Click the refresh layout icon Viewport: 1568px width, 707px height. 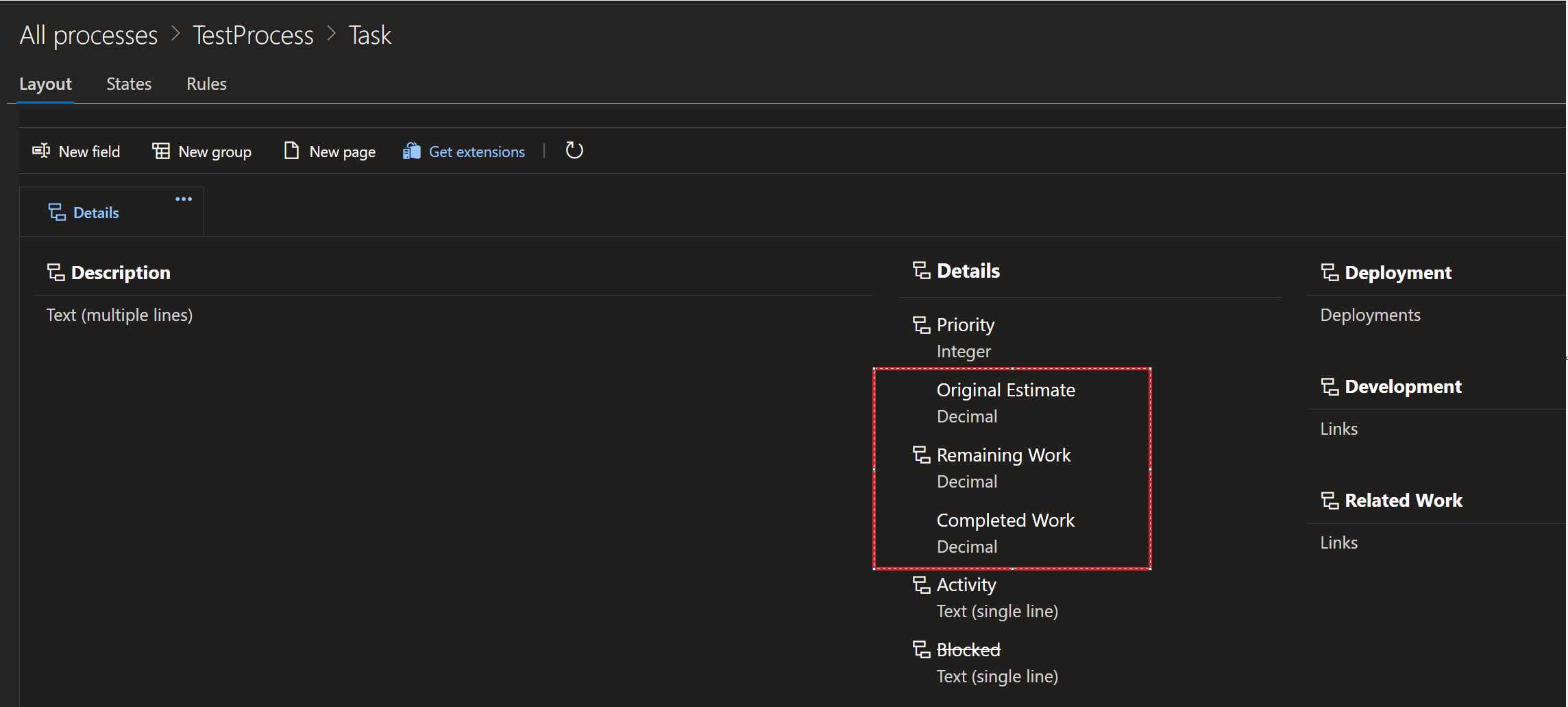coord(574,150)
